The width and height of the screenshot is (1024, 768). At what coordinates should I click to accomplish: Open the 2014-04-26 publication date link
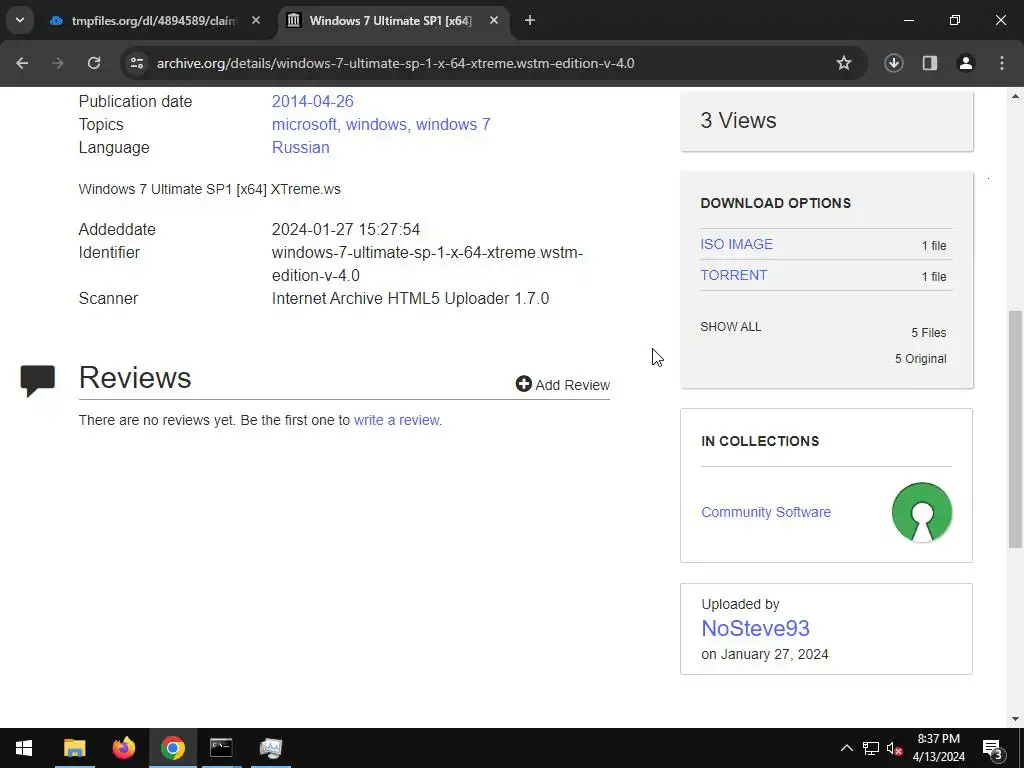coord(312,101)
